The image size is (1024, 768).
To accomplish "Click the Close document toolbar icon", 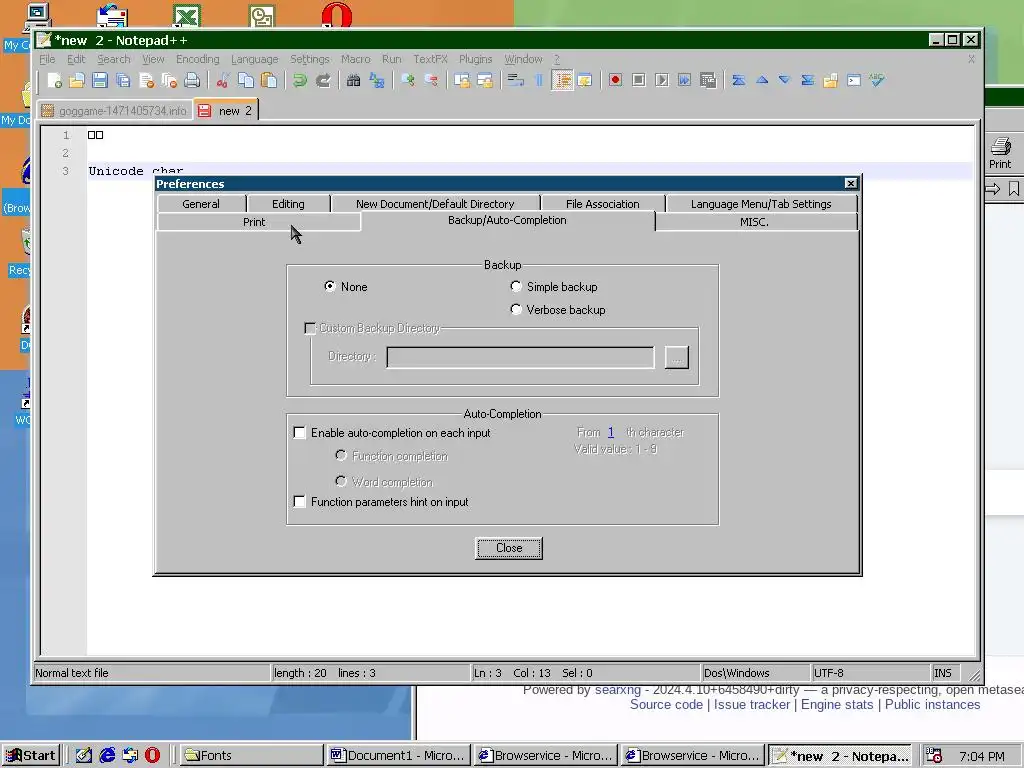I will point(146,80).
